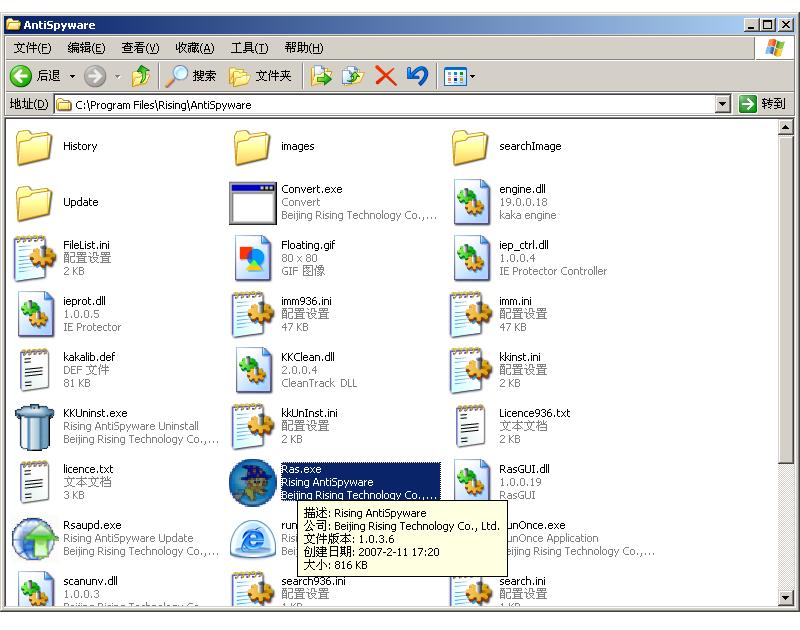
Task: Go up one folder level
Action: (x=141, y=76)
